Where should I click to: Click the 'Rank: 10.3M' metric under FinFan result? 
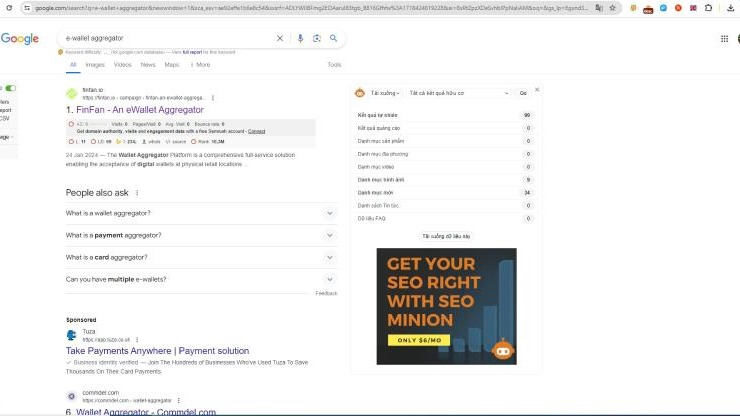[208, 142]
